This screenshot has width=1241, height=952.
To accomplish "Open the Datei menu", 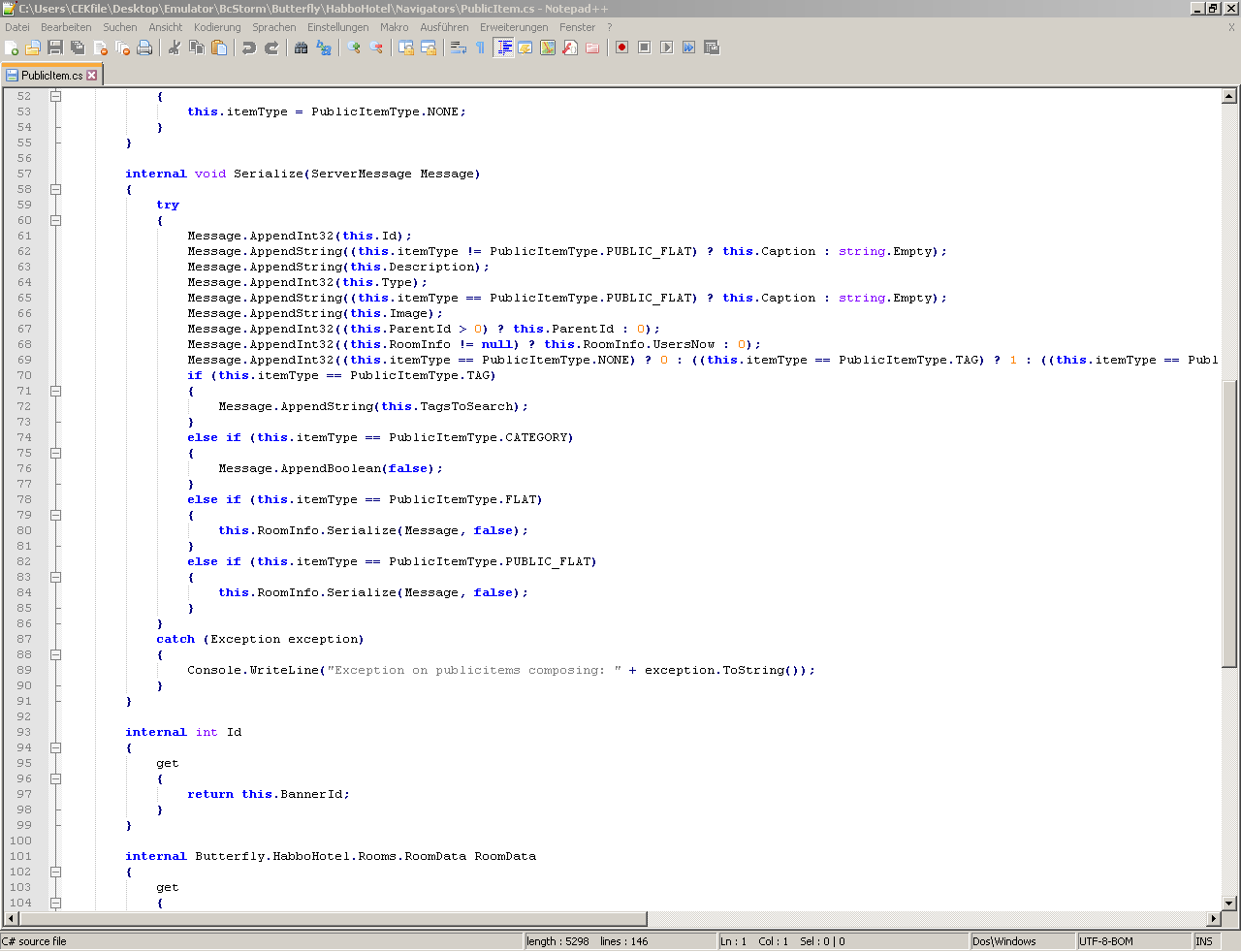I will 17,27.
